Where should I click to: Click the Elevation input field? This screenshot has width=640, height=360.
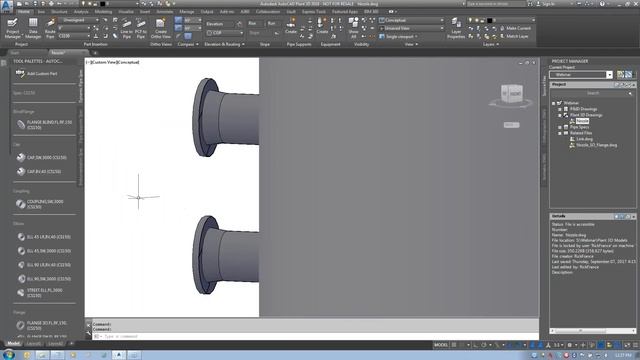tap(220, 24)
